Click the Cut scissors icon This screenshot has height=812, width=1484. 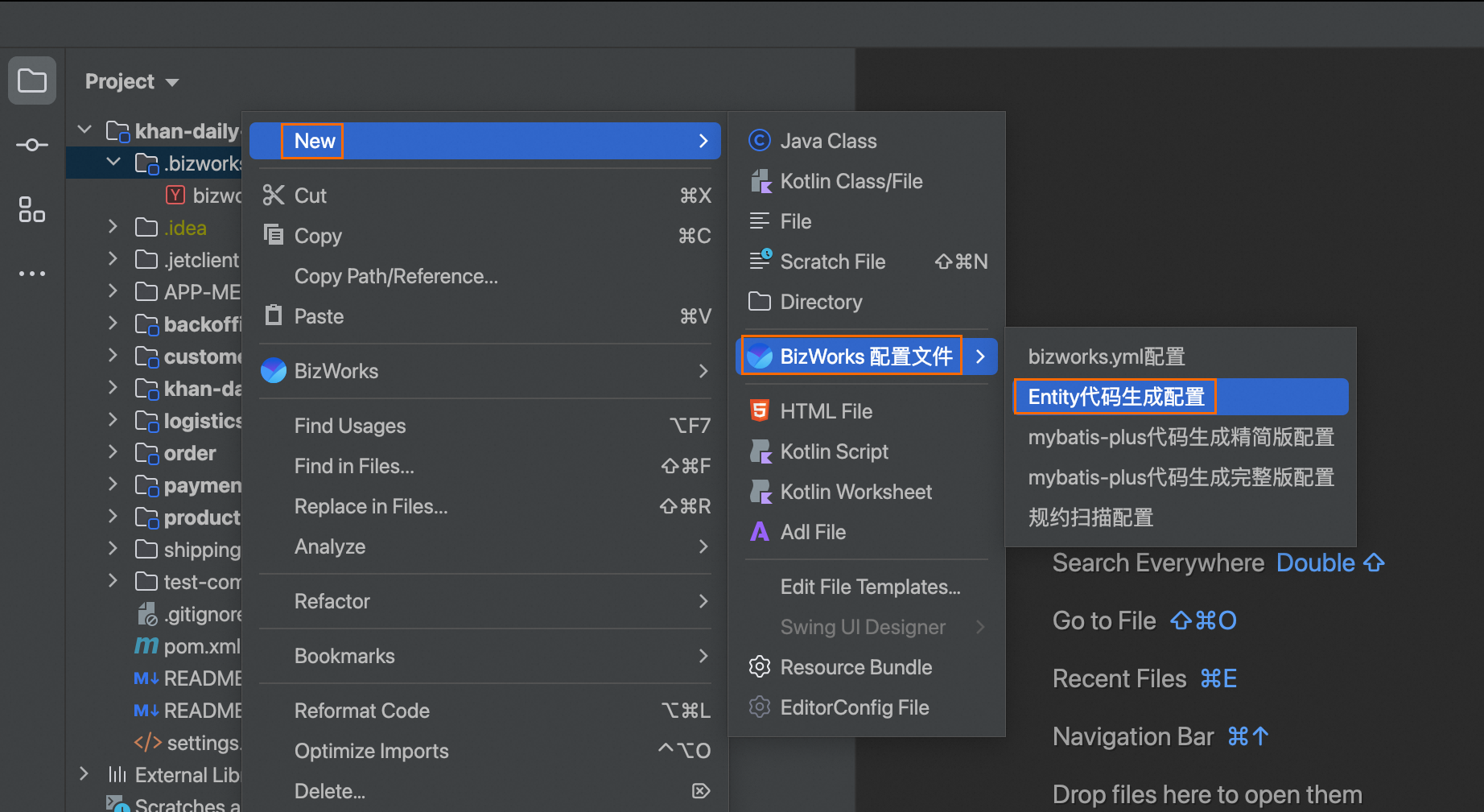click(x=274, y=196)
